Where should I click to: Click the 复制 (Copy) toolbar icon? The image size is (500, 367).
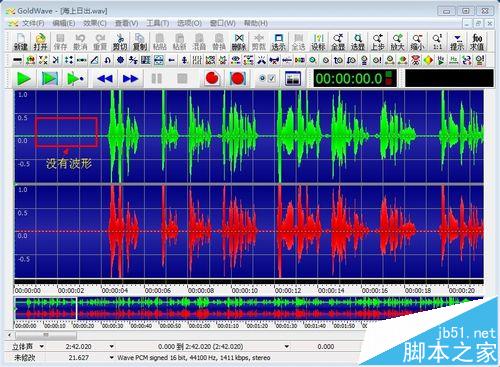(140, 42)
